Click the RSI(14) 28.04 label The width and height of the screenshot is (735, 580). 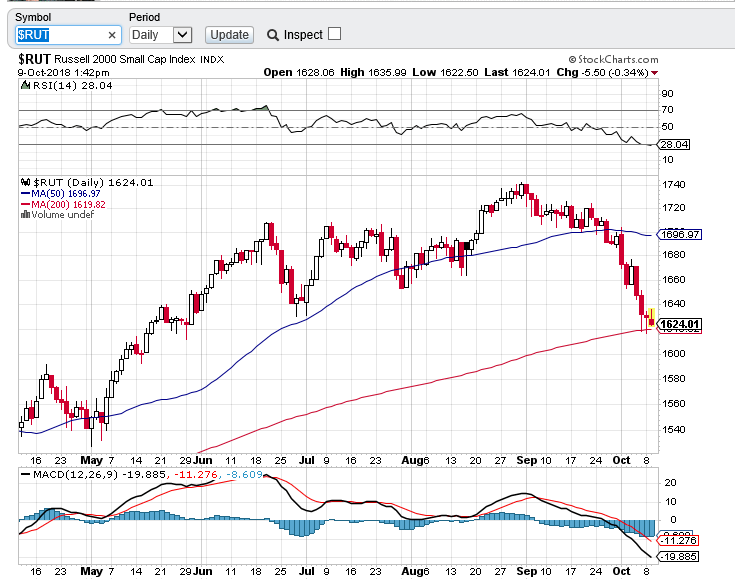coord(73,85)
